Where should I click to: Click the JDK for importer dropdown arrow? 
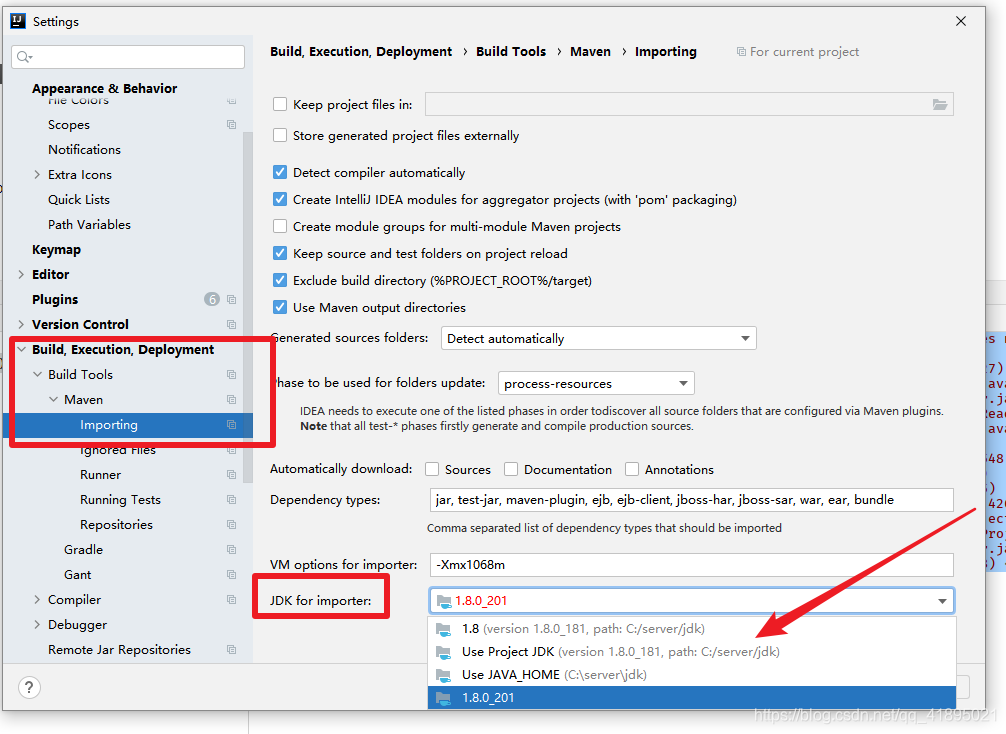point(942,601)
